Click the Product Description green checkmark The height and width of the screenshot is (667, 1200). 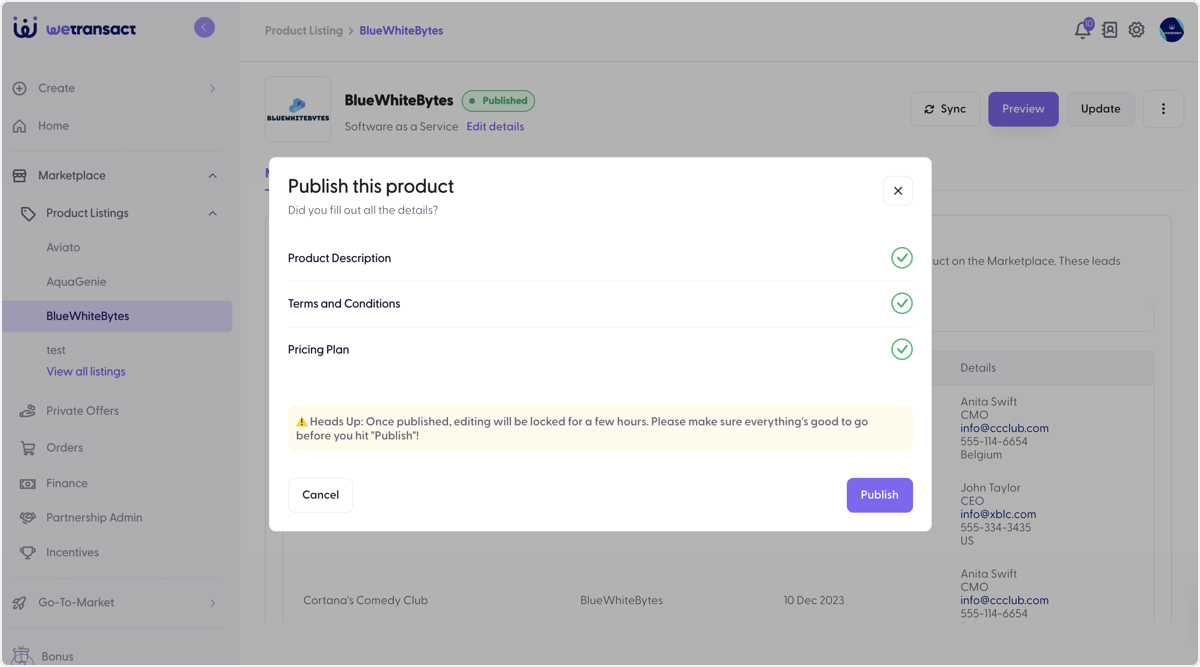(901, 258)
